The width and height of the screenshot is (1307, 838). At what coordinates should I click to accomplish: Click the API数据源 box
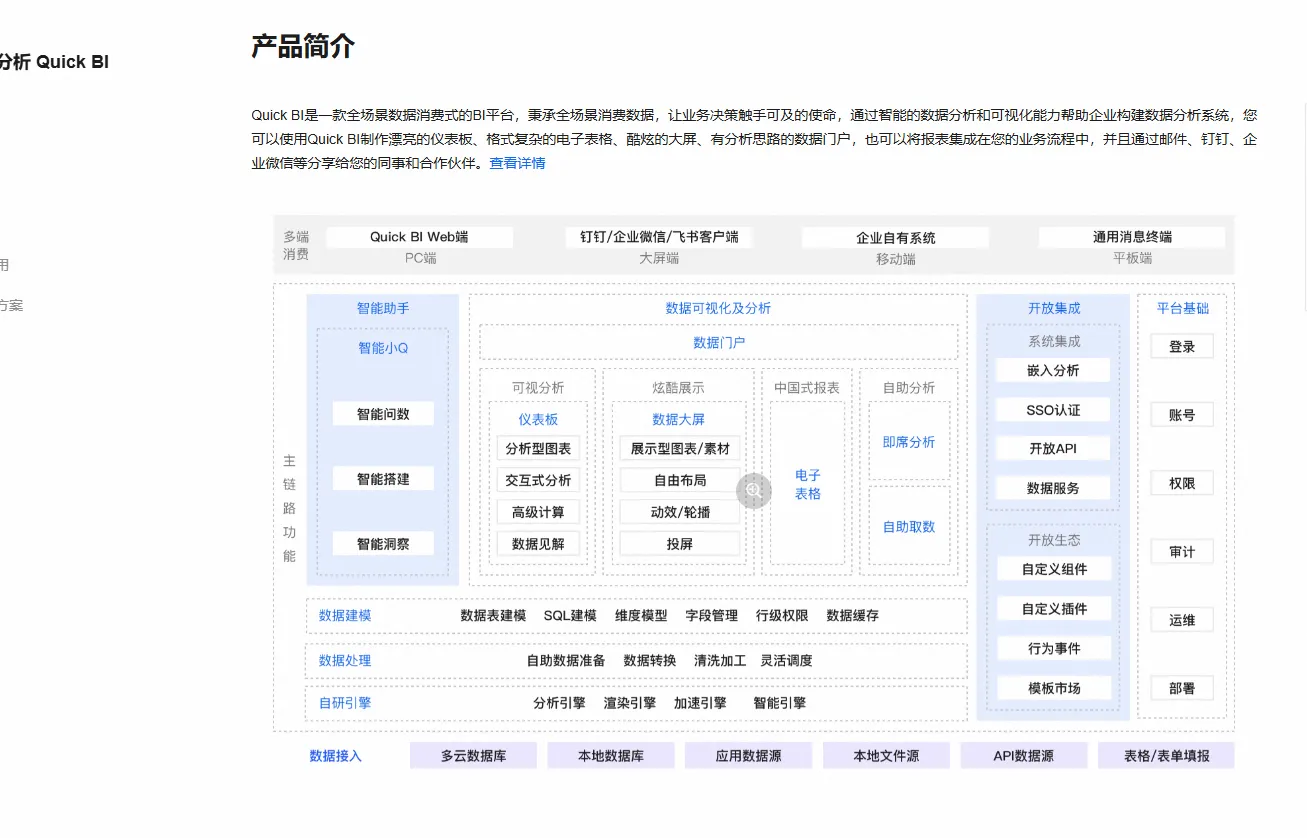click(x=1023, y=756)
